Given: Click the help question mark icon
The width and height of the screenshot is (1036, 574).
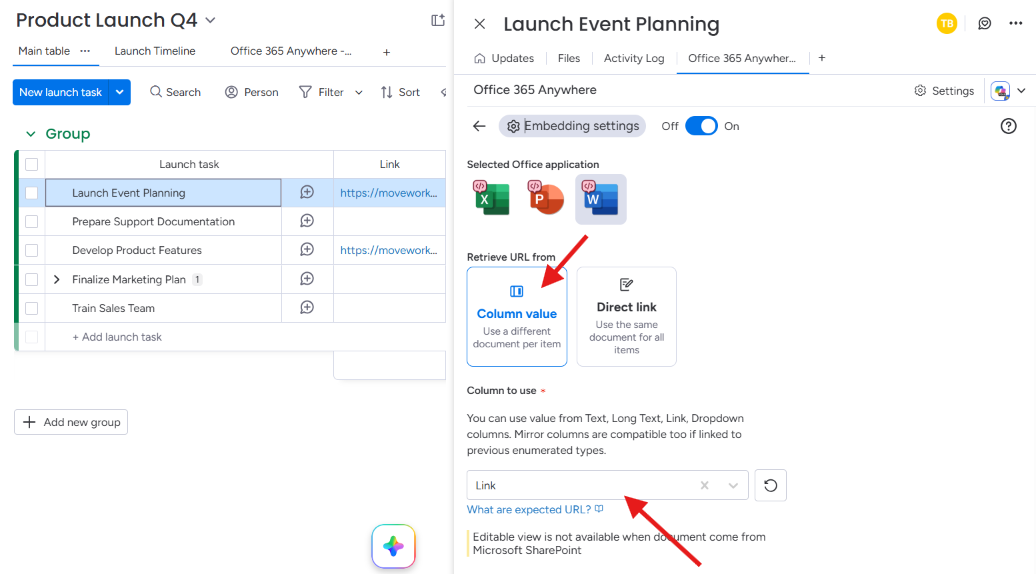Looking at the screenshot, I should pos(1008,126).
